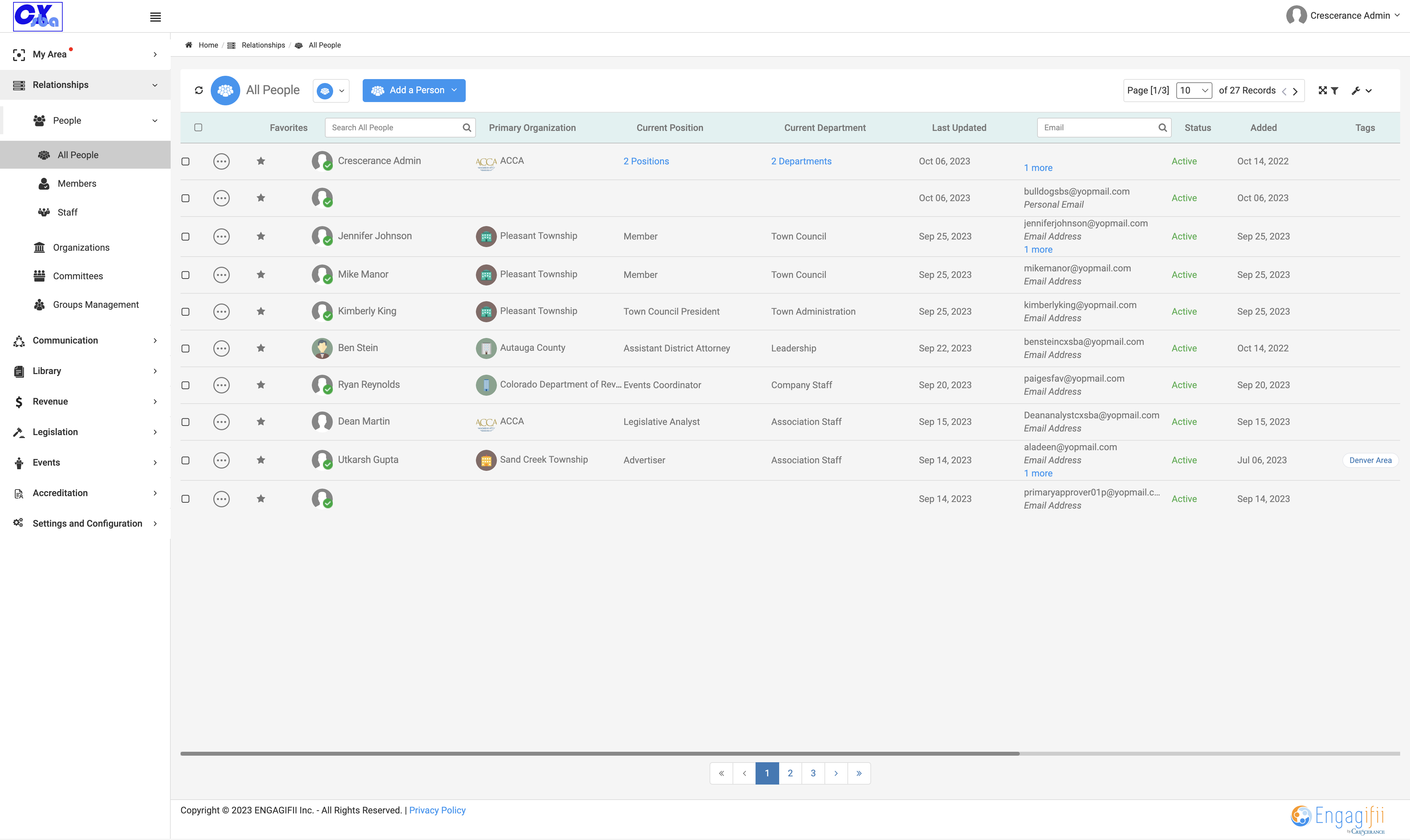Click the Search All People magnifier icon
This screenshot has width=1410, height=840.
pyautogui.click(x=466, y=127)
